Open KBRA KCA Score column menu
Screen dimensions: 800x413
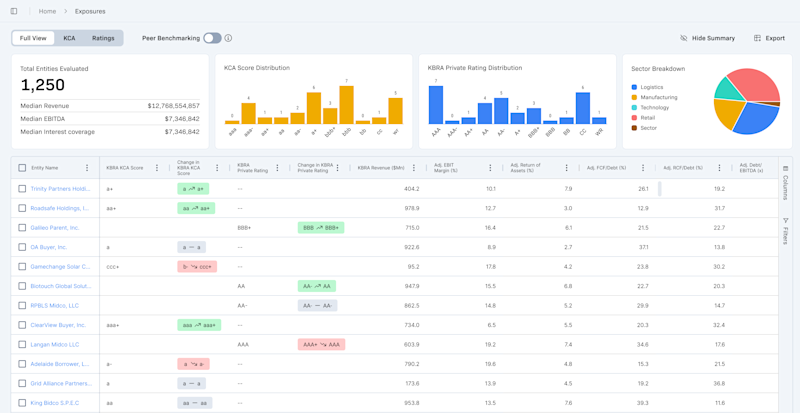coord(157,168)
